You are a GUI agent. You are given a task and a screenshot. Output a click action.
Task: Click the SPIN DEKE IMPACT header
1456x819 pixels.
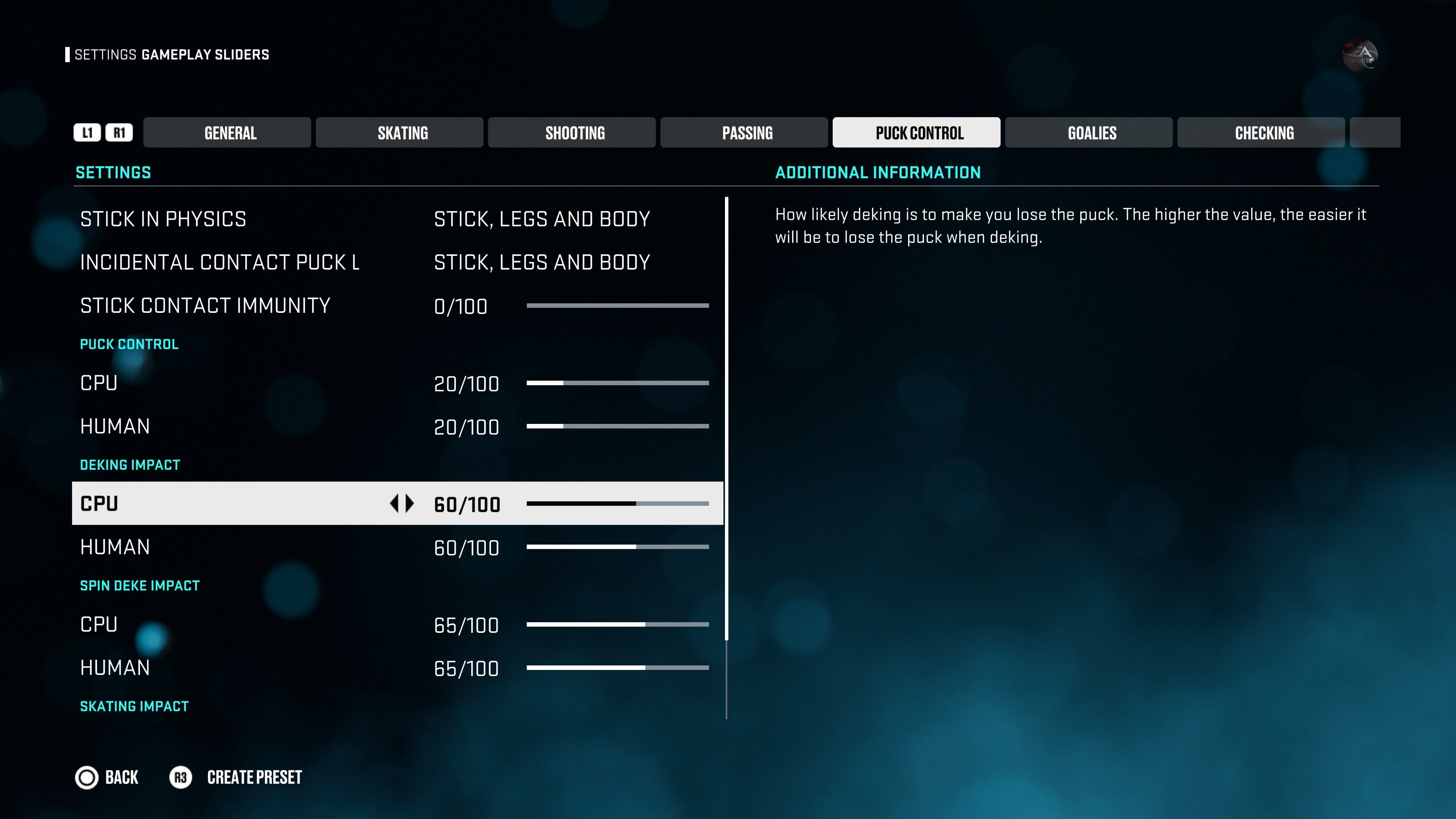(x=139, y=585)
